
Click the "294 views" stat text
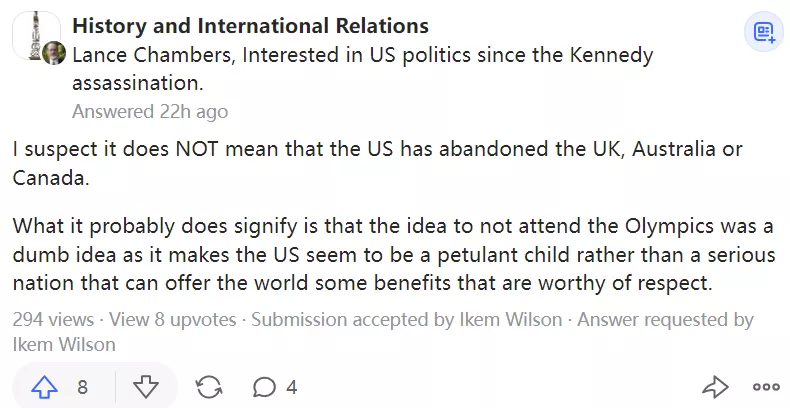point(53,320)
